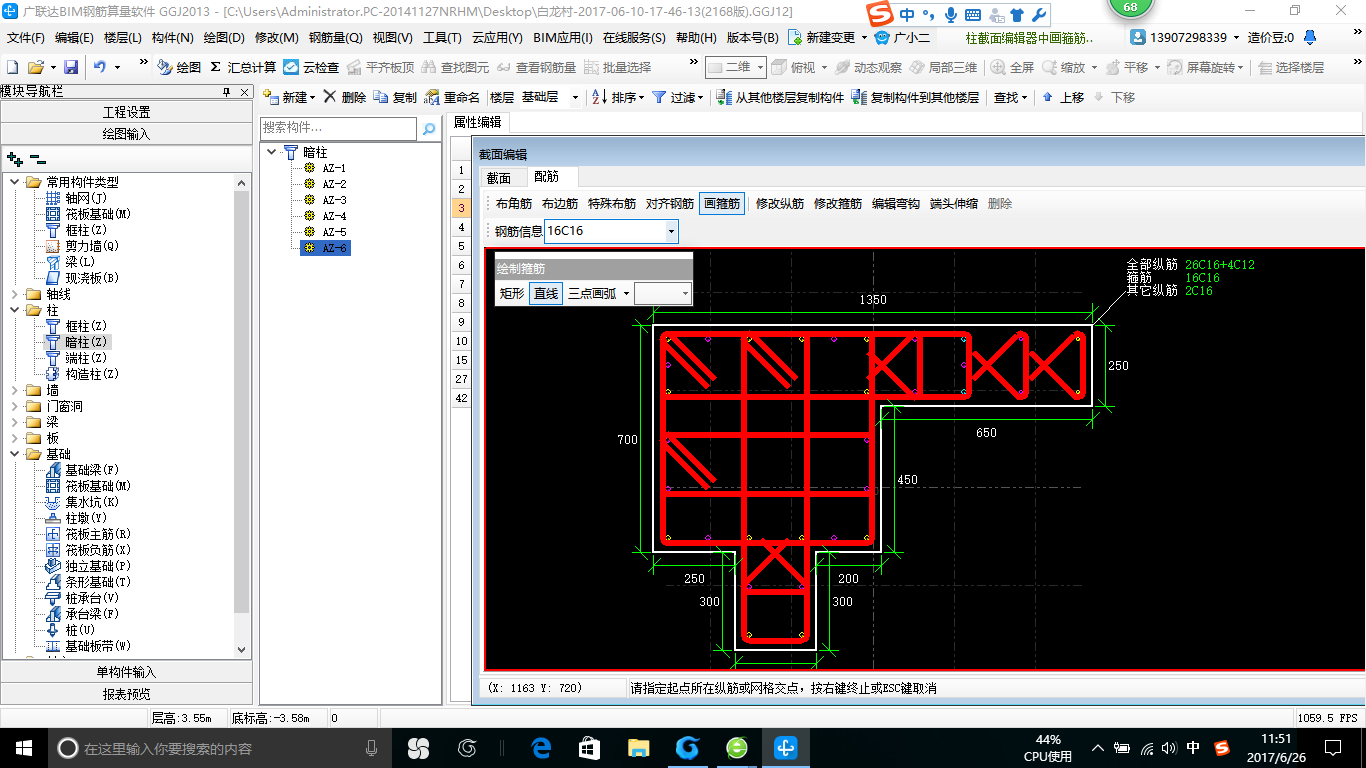Expand the 轴线 folder
Viewport: 1366px width, 768px height.
15,294
